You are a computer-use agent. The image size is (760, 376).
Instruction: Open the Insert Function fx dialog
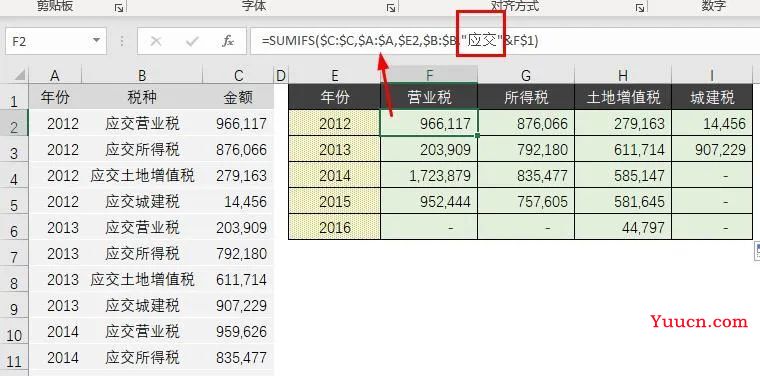228,41
